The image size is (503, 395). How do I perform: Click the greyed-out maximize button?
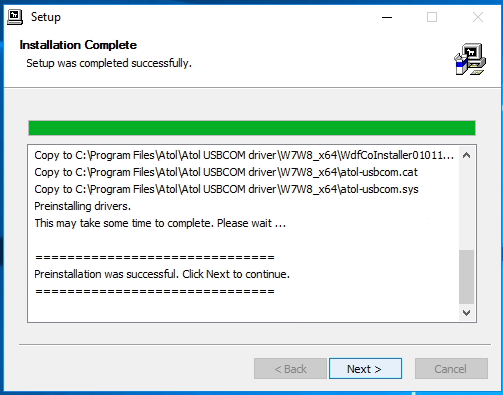(x=432, y=17)
